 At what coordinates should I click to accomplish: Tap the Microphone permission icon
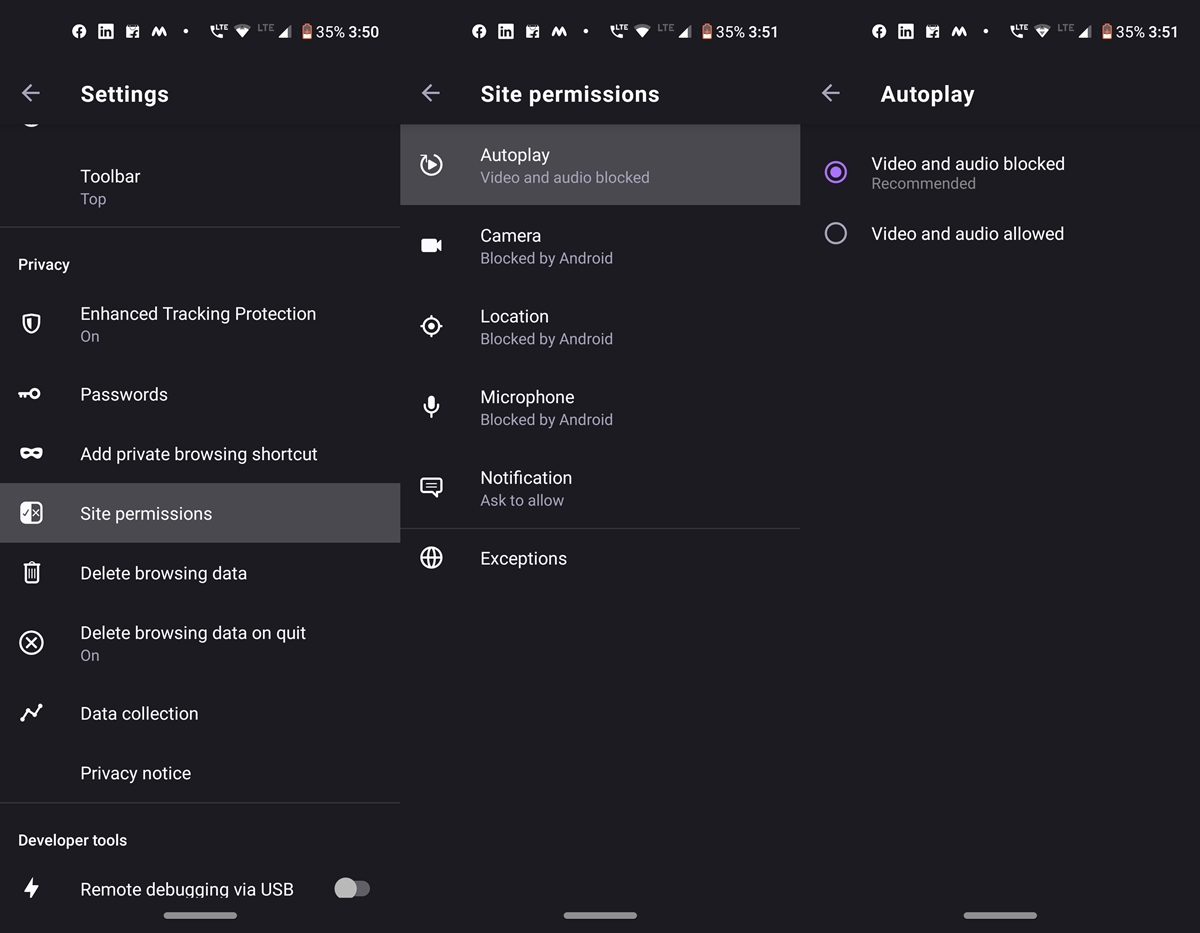tap(431, 407)
